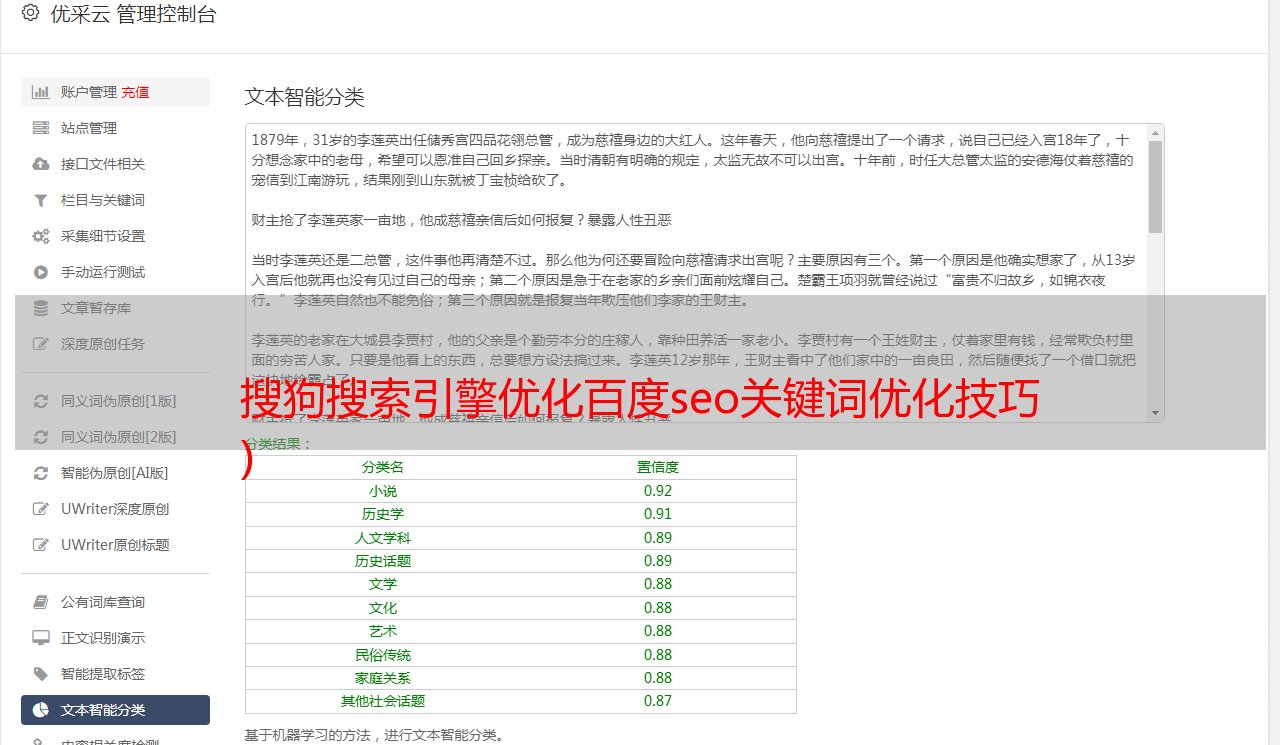Select the active 文本智能分类 item
This screenshot has width=1280, height=745.
pyautogui.click(x=115, y=710)
